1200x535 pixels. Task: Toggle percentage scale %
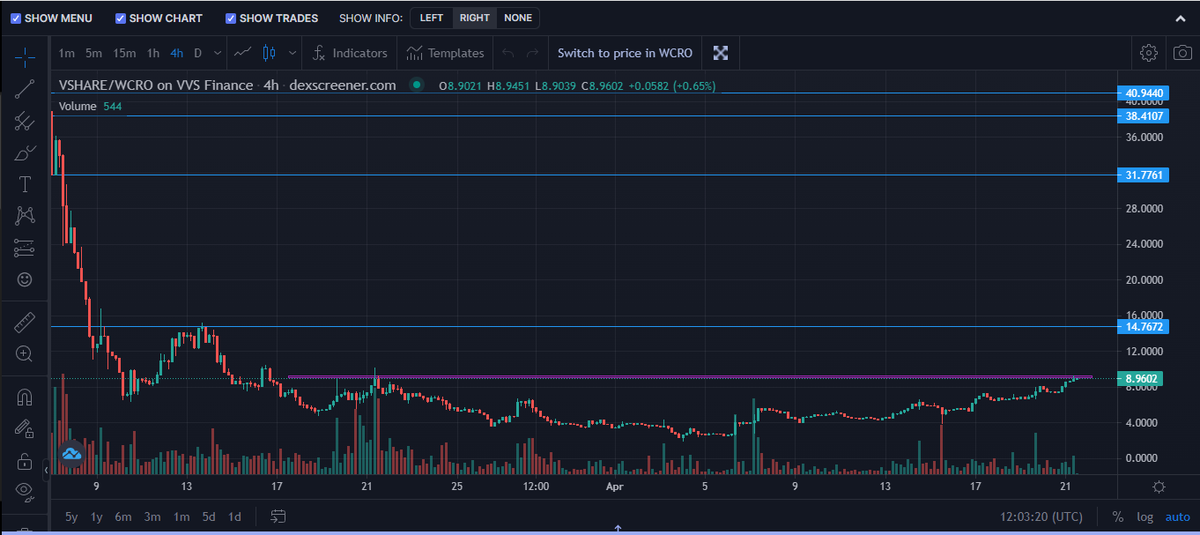pos(1118,517)
